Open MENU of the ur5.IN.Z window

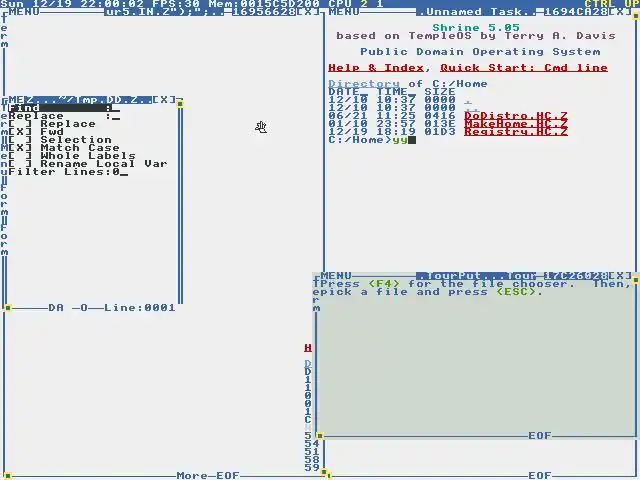point(24,12)
